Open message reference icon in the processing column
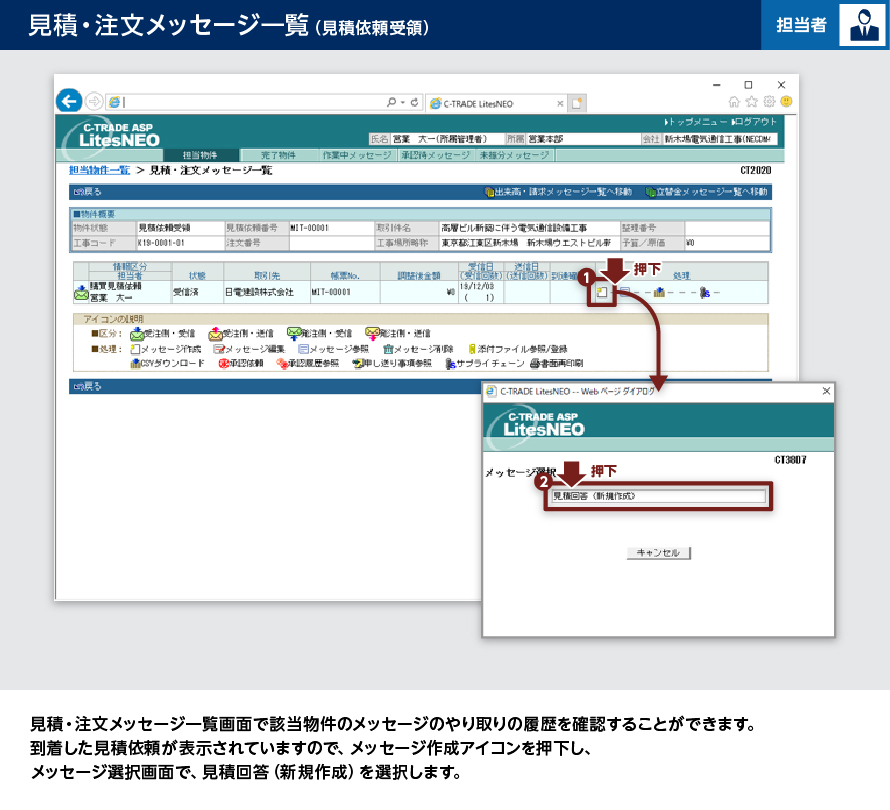Screen dimensions: 890x810 625,293
